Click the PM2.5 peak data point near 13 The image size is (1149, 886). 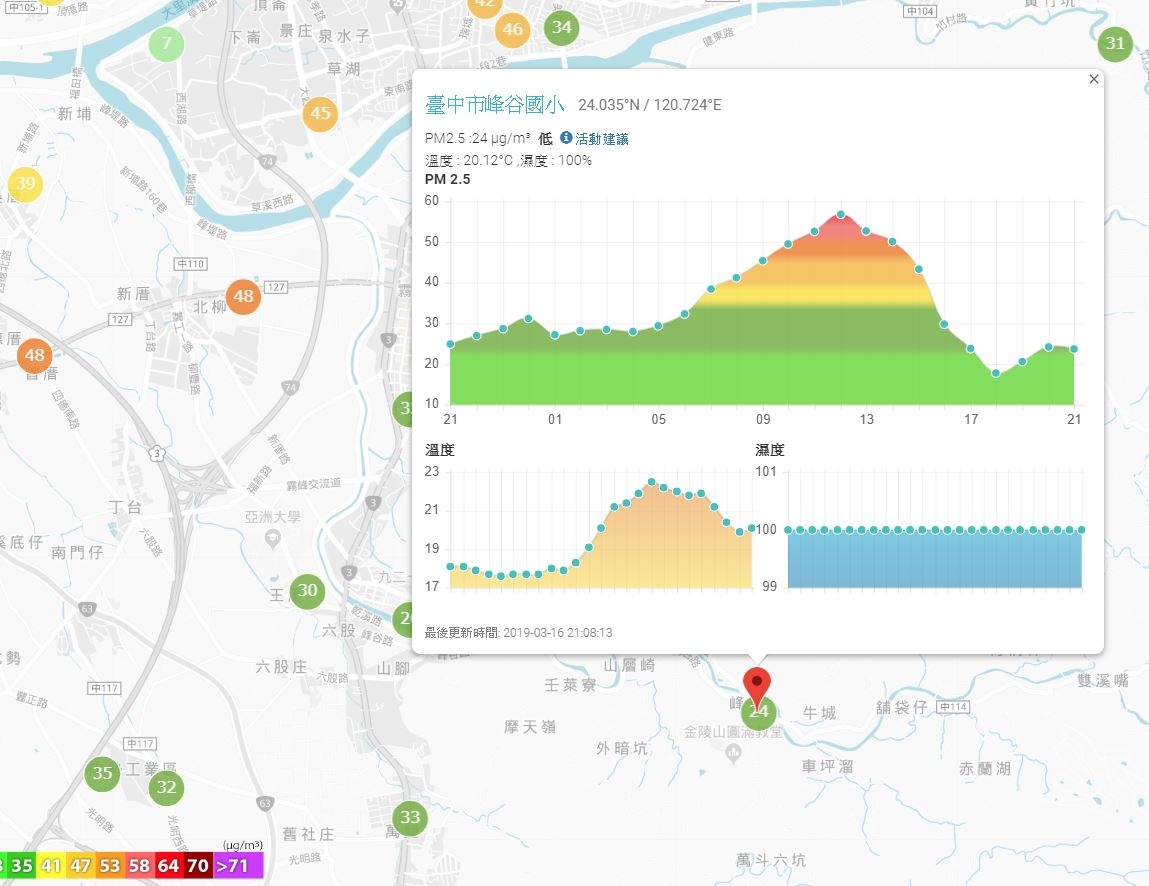point(840,215)
